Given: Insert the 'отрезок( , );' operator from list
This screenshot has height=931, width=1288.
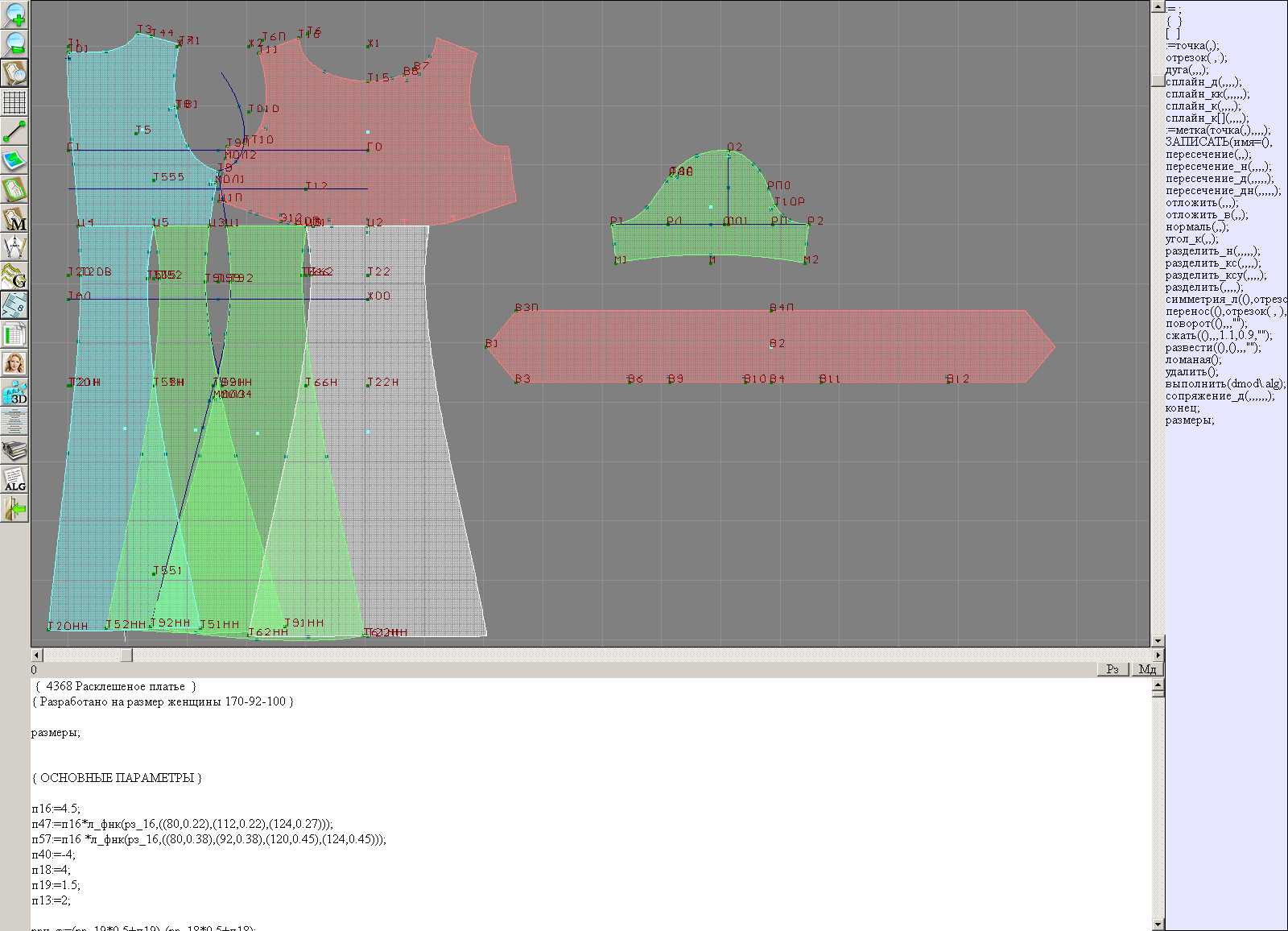Looking at the screenshot, I should click(x=1195, y=58).
